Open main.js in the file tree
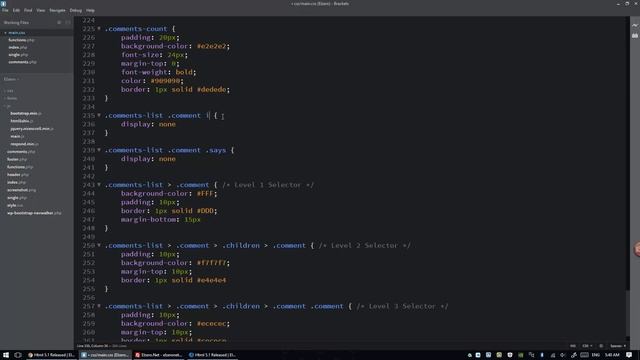640x360 pixels. tap(17, 136)
